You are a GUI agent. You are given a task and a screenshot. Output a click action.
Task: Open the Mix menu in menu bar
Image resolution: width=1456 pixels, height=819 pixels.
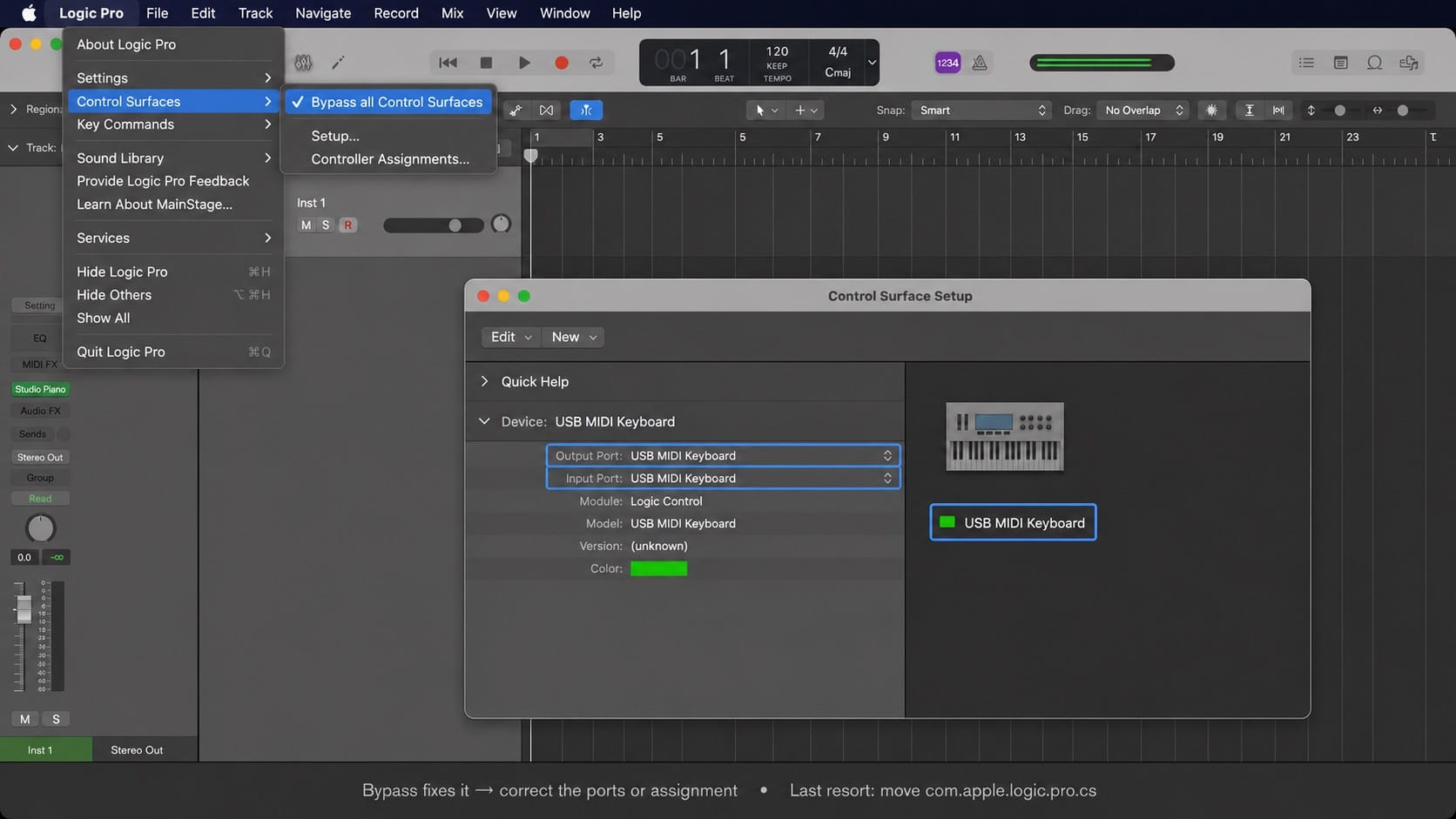pyautogui.click(x=452, y=13)
